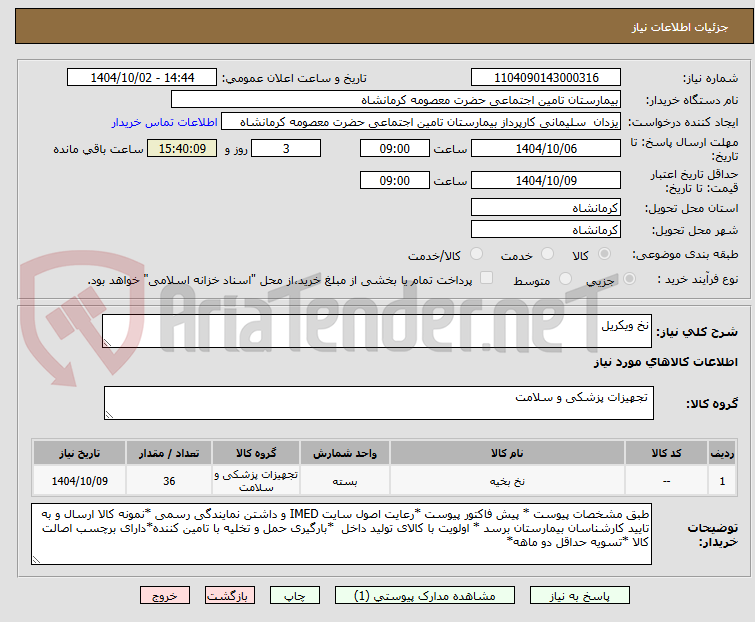The width and height of the screenshot is (755, 622).
Task: Click the announcement date field 1404/10/02 - 14:44
Action: (x=142, y=78)
